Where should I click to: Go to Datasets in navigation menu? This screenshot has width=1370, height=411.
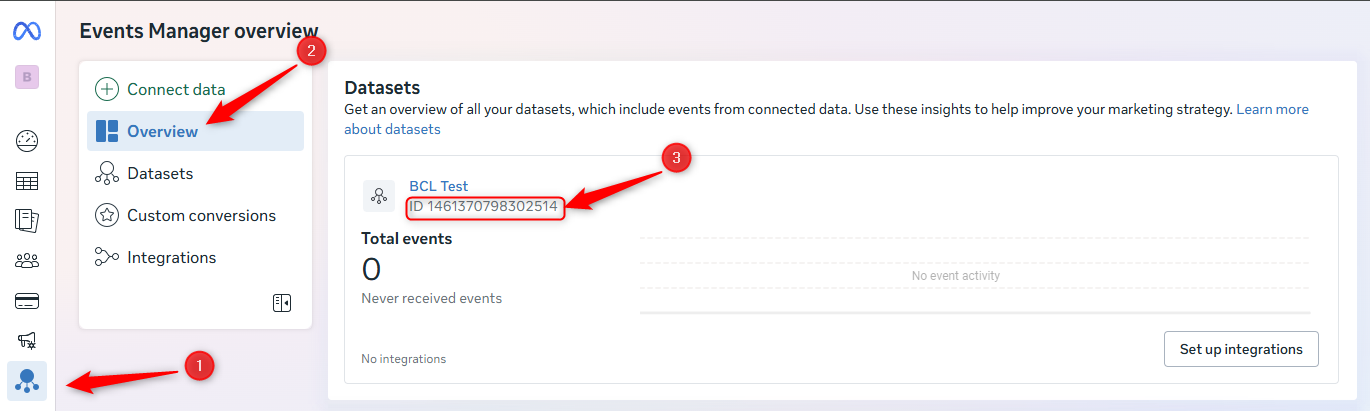160,173
